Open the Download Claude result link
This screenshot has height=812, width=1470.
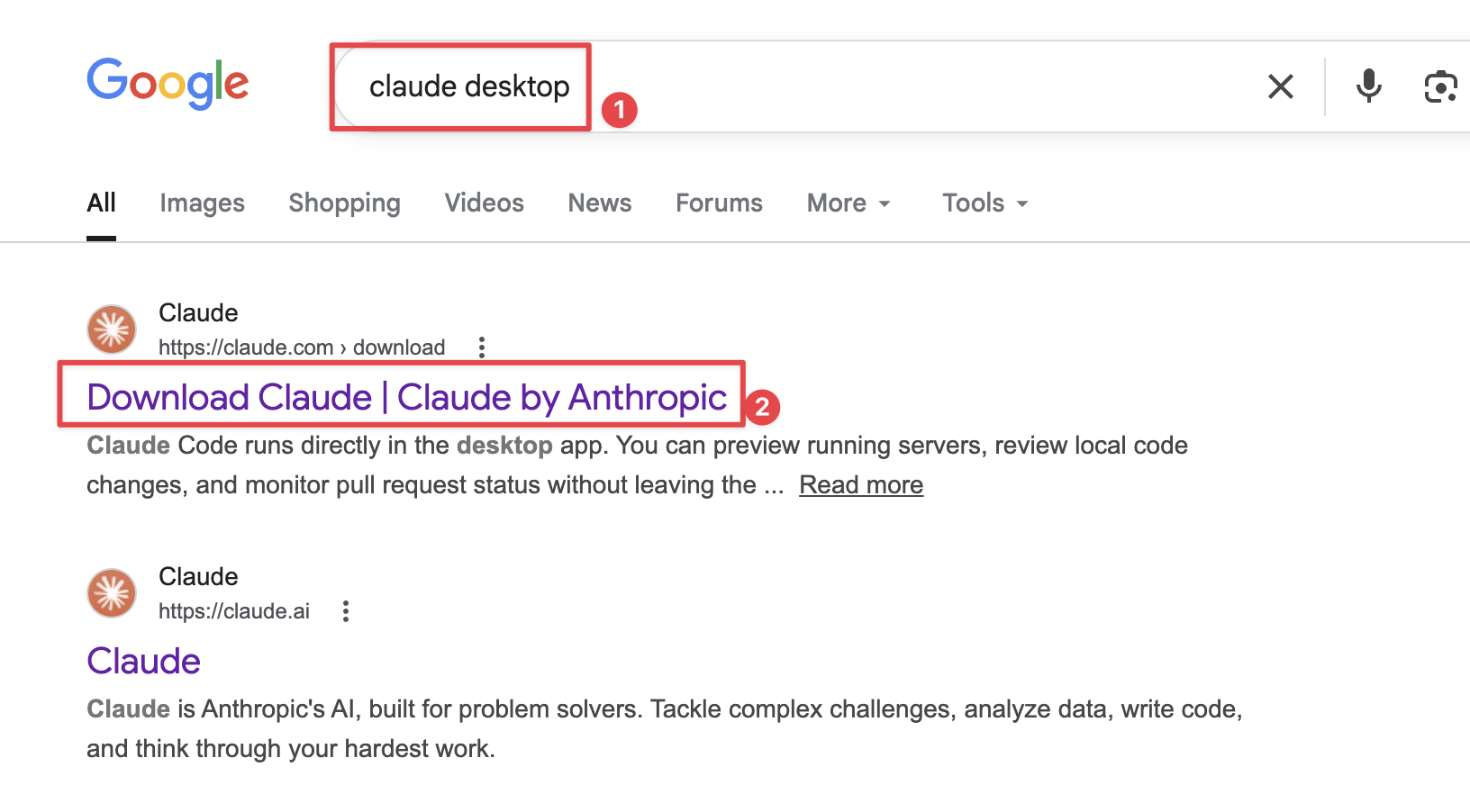pos(405,397)
